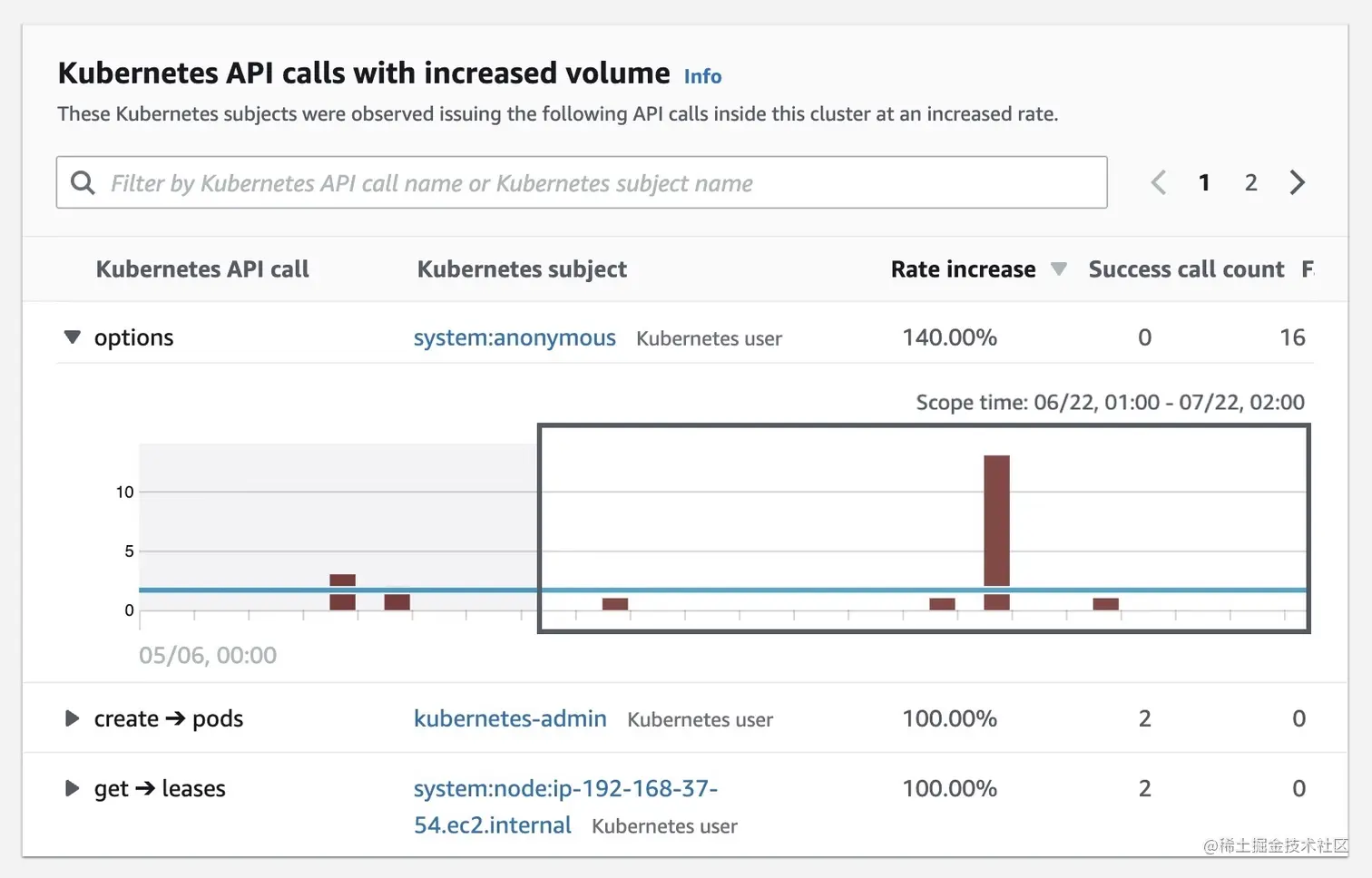The height and width of the screenshot is (878, 1372).
Task: Click the options API call name
Action: [x=133, y=337]
